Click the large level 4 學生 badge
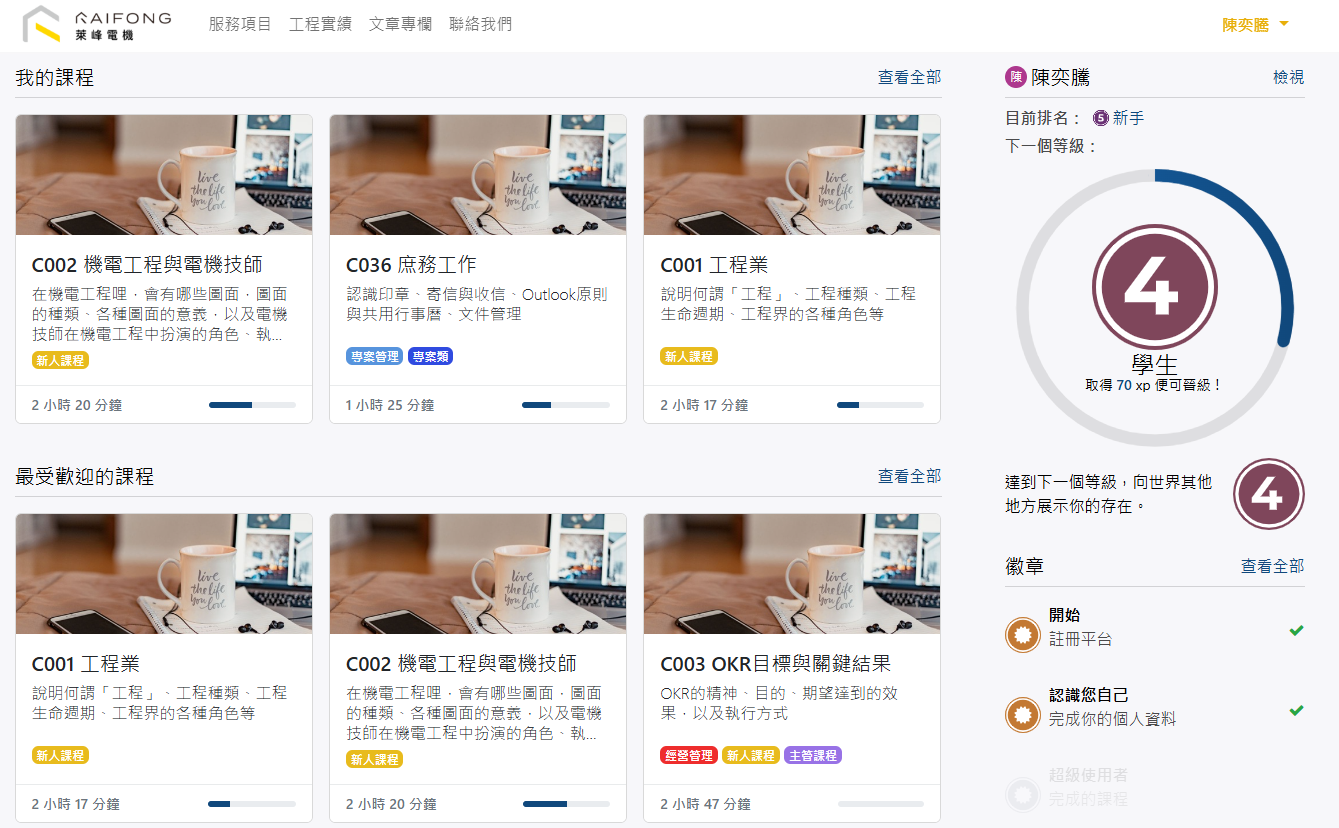This screenshot has height=828, width=1339. (1154, 287)
